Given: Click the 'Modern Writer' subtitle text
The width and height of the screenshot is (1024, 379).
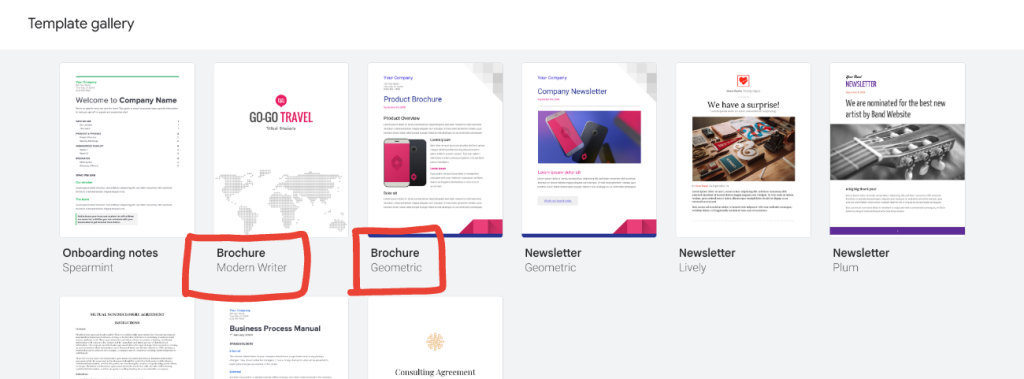Looking at the screenshot, I should click(x=251, y=268).
